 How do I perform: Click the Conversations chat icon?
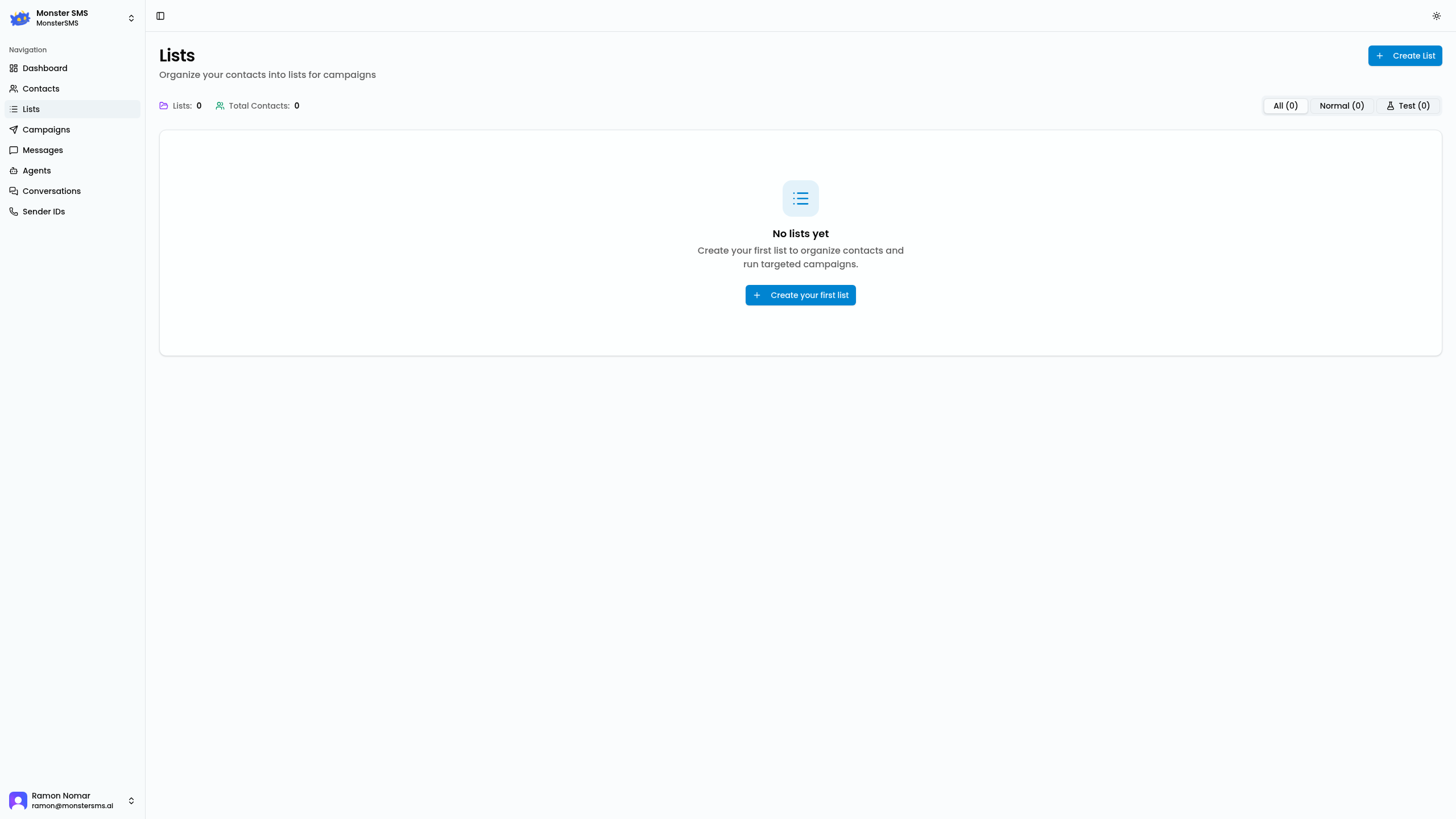click(14, 191)
